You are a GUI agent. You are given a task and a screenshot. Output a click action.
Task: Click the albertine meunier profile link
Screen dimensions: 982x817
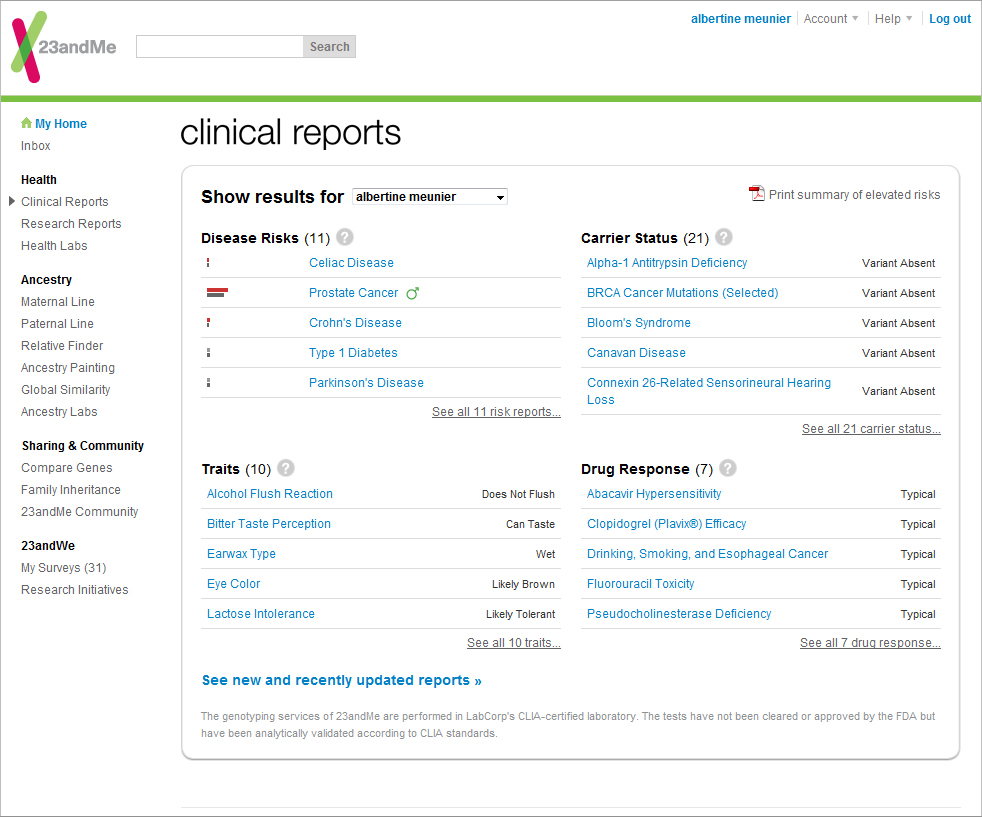click(x=741, y=19)
